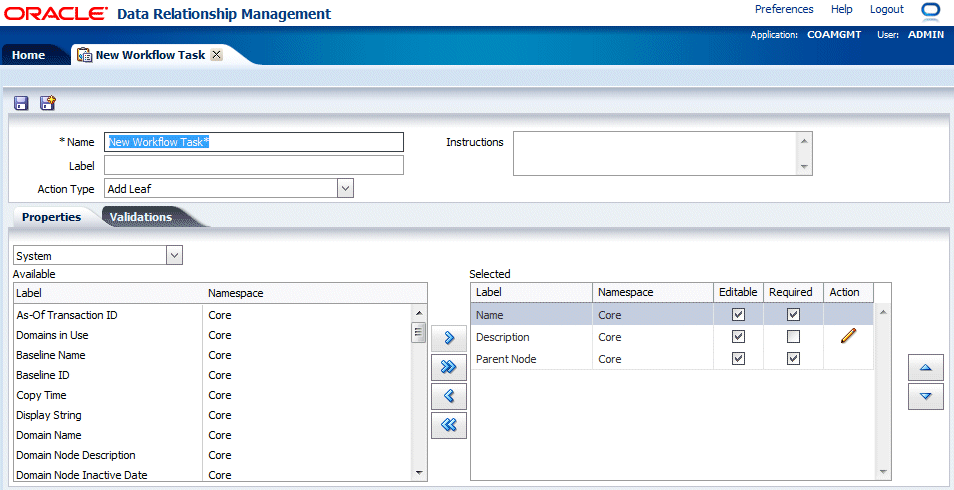Click the Save As icon with star
954x490 pixels.
point(47,103)
